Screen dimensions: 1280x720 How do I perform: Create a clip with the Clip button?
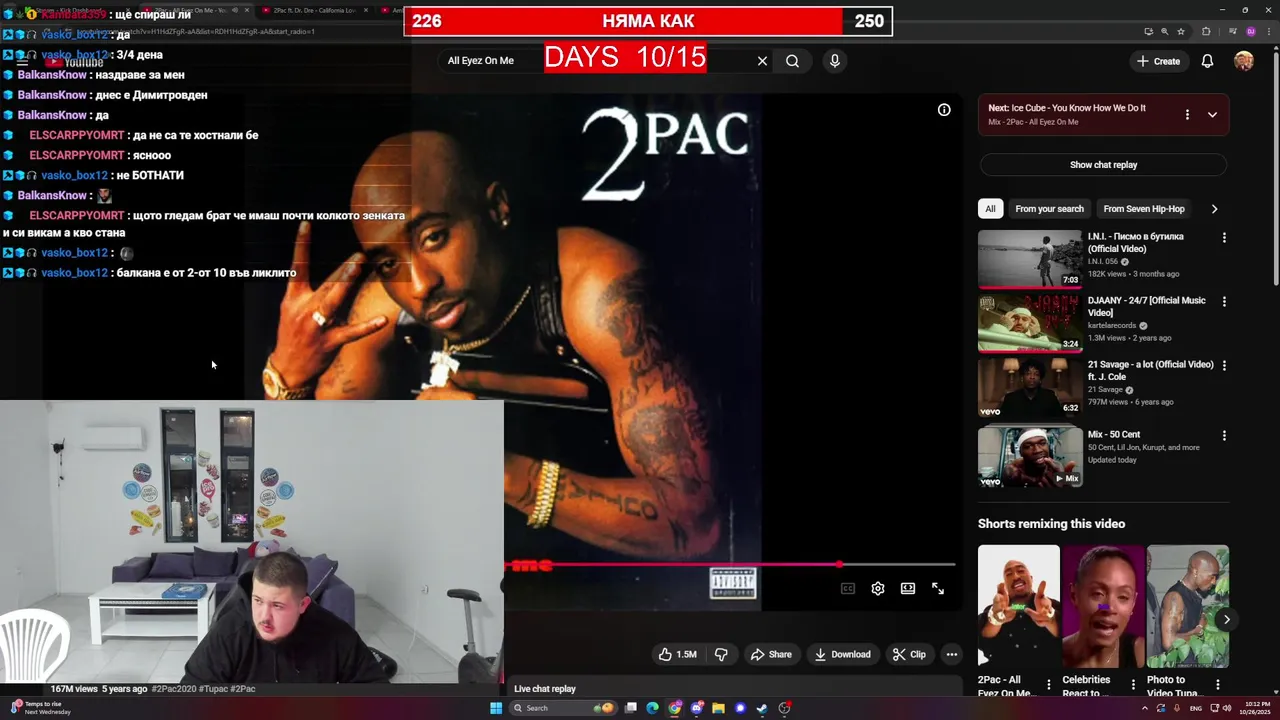coord(909,654)
